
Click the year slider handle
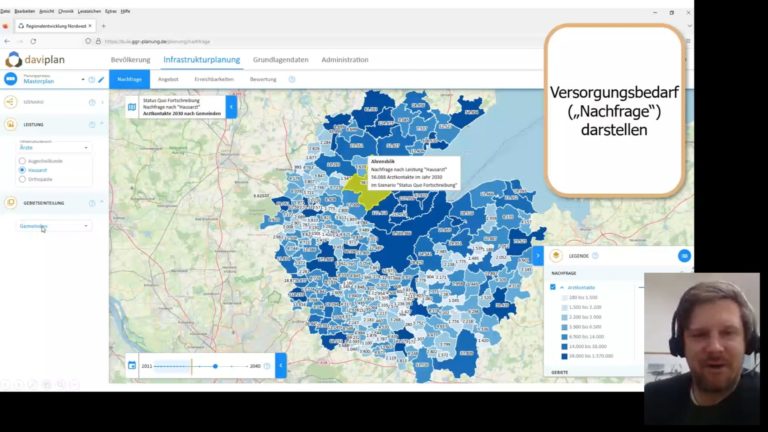pos(215,366)
